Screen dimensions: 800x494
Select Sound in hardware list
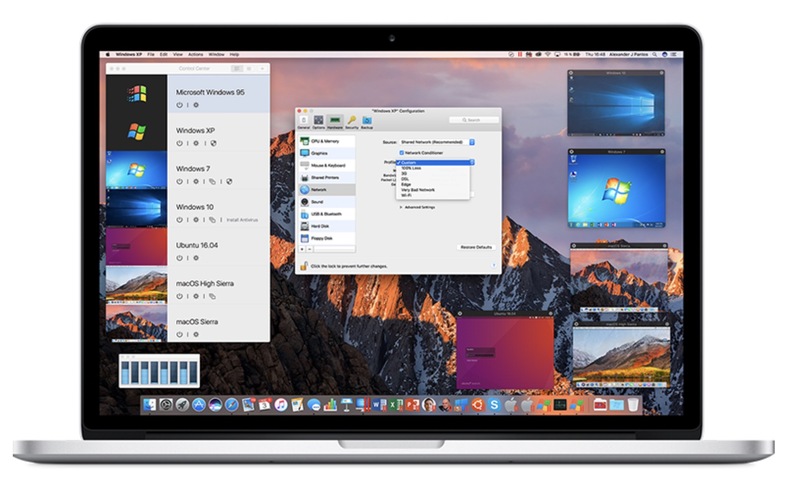click(327, 202)
